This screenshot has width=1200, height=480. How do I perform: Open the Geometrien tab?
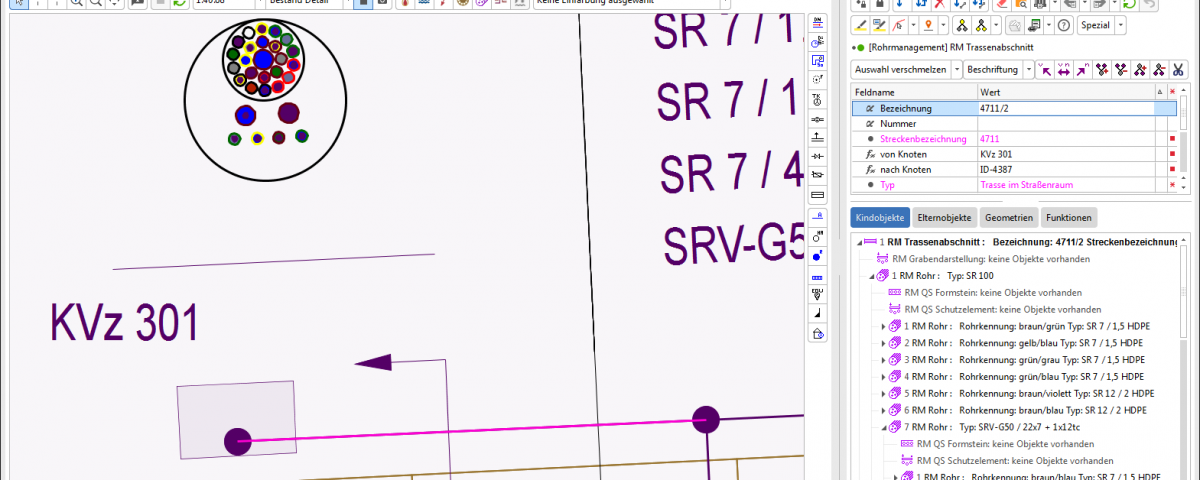tap(1008, 217)
